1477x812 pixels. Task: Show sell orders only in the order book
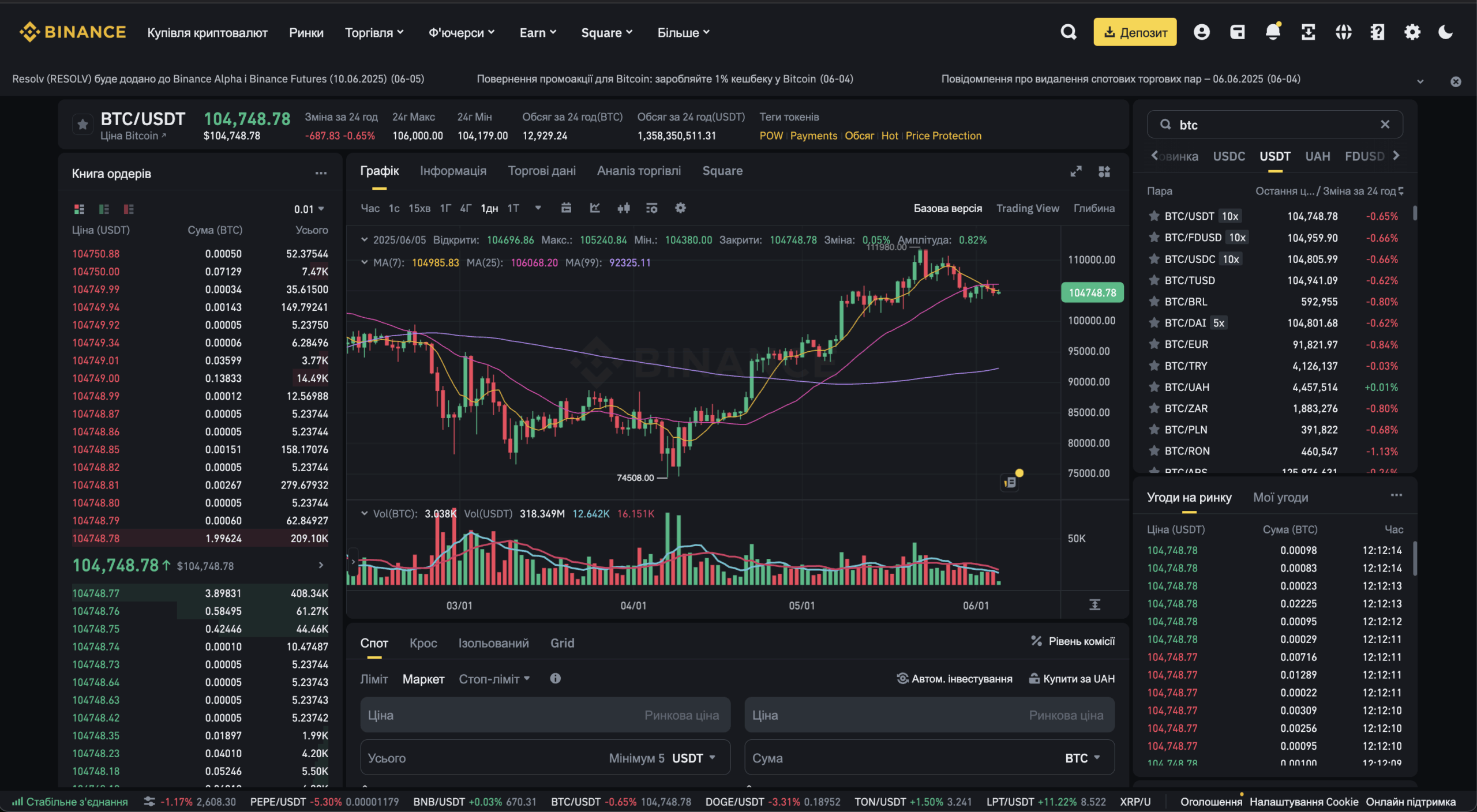click(x=129, y=209)
